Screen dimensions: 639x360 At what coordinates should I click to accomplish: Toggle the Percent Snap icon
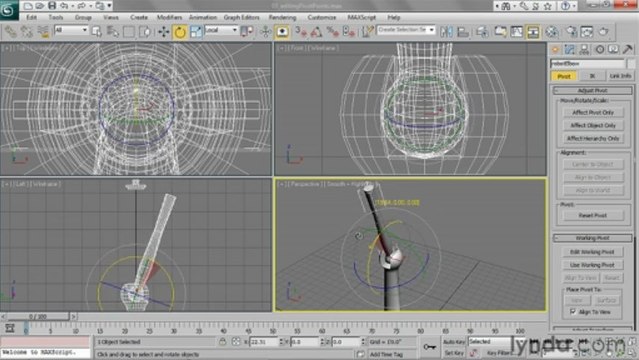[x=333, y=31]
